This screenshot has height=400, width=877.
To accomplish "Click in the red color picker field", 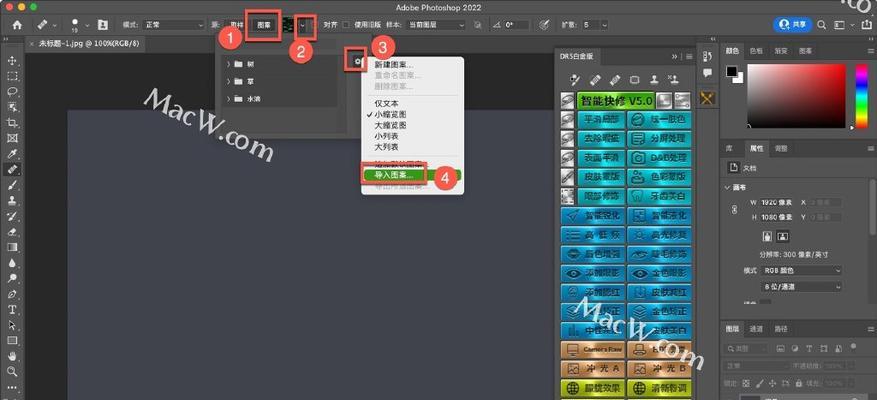I will pos(796,96).
